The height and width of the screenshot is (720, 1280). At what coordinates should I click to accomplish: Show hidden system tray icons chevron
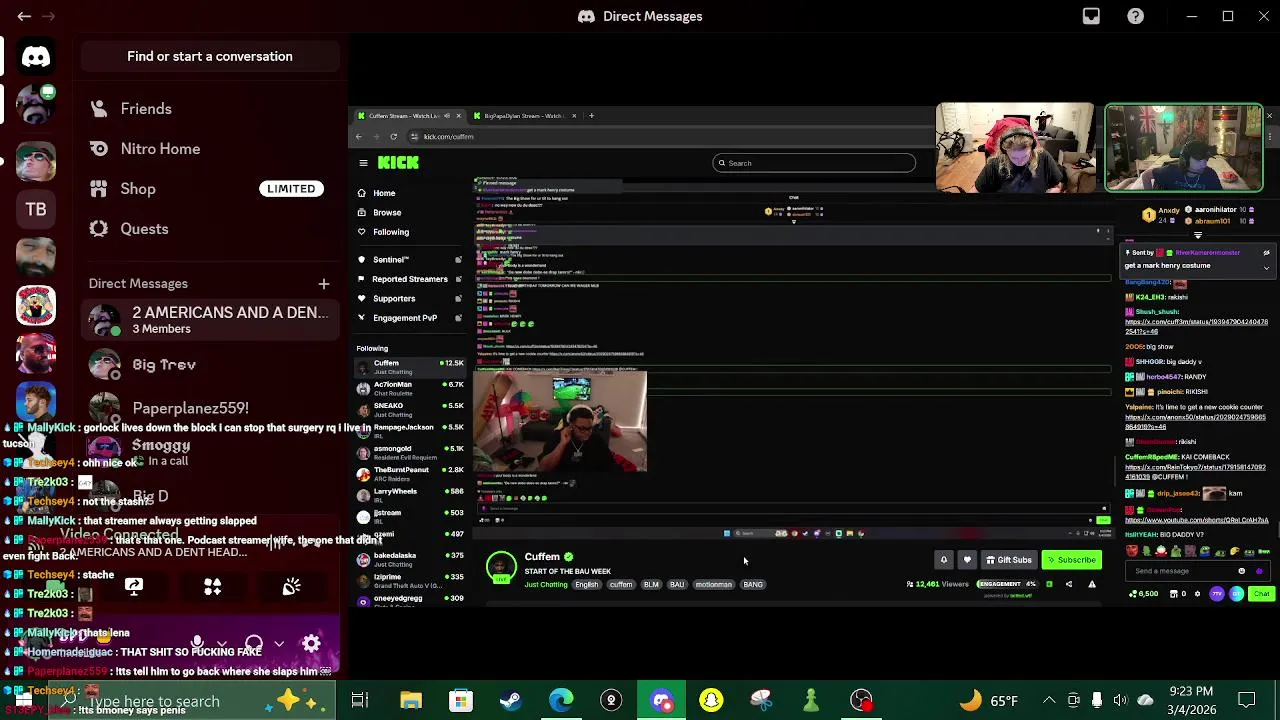click(1049, 700)
